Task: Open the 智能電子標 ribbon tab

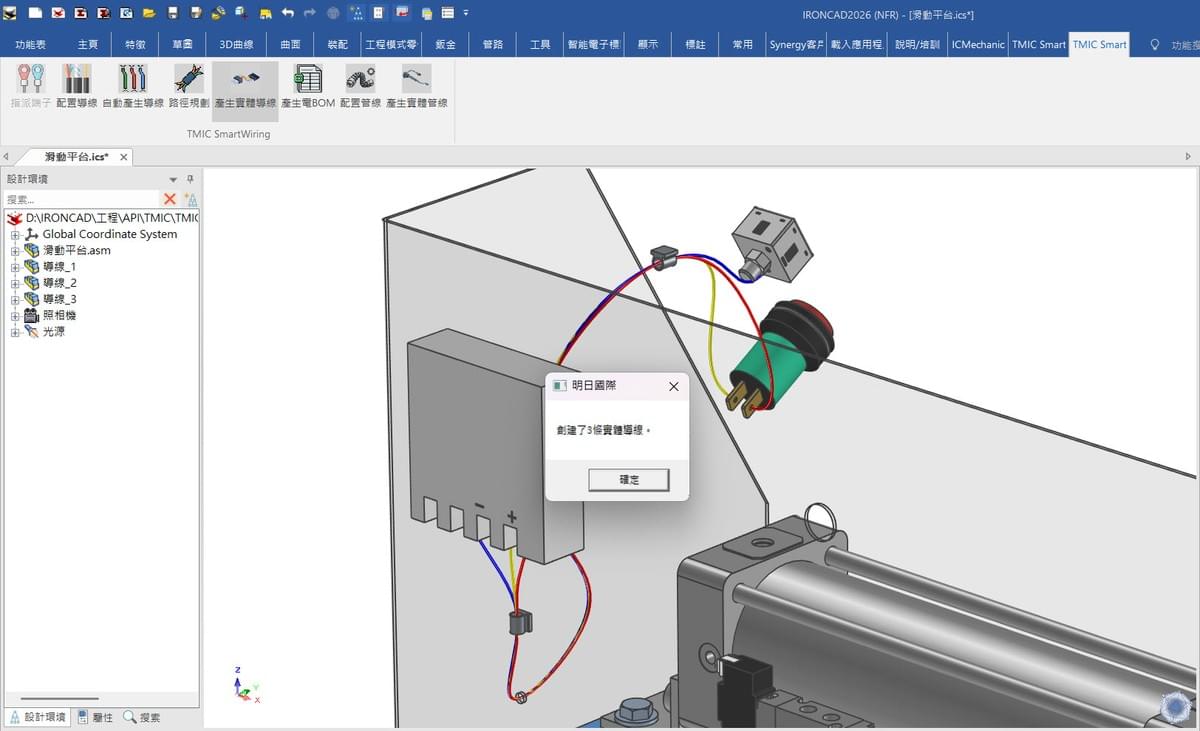Action: pos(594,45)
